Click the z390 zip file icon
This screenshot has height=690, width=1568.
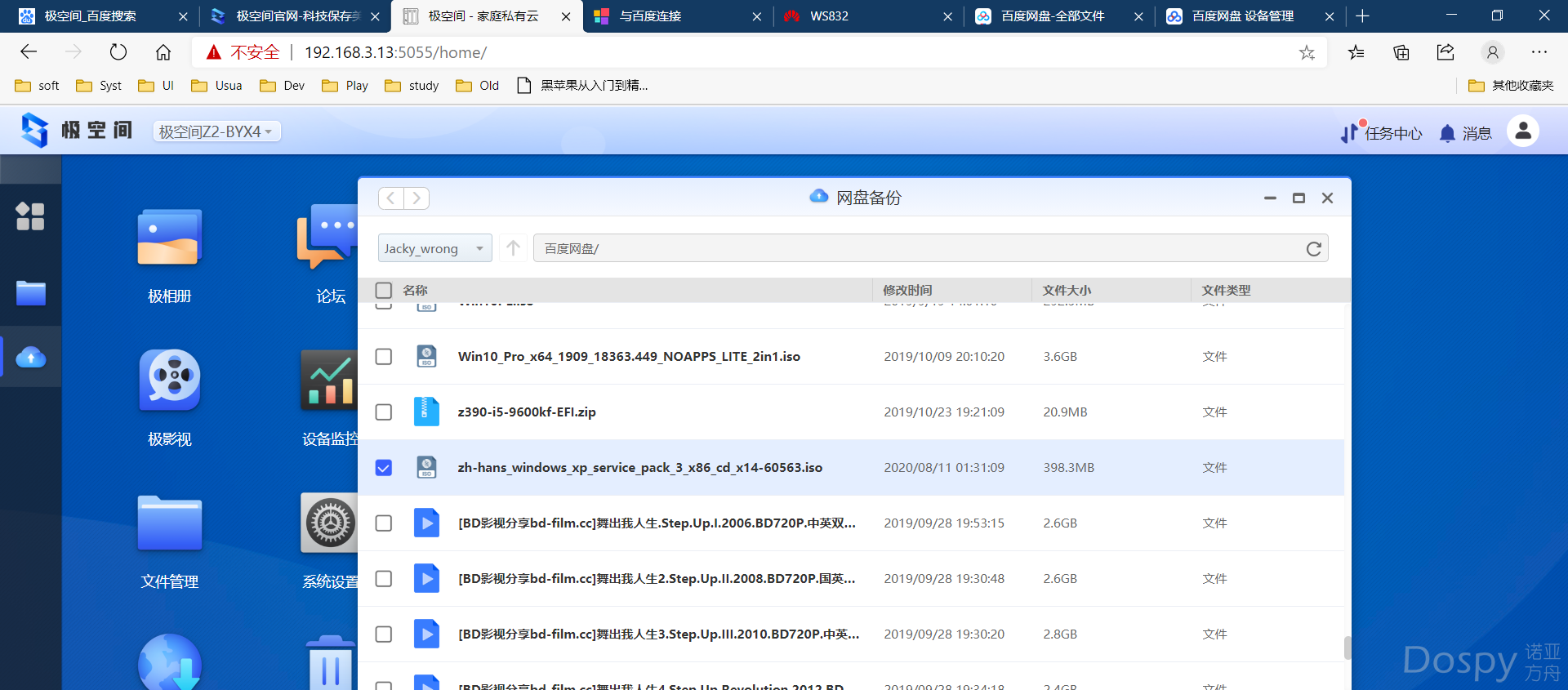tap(426, 412)
